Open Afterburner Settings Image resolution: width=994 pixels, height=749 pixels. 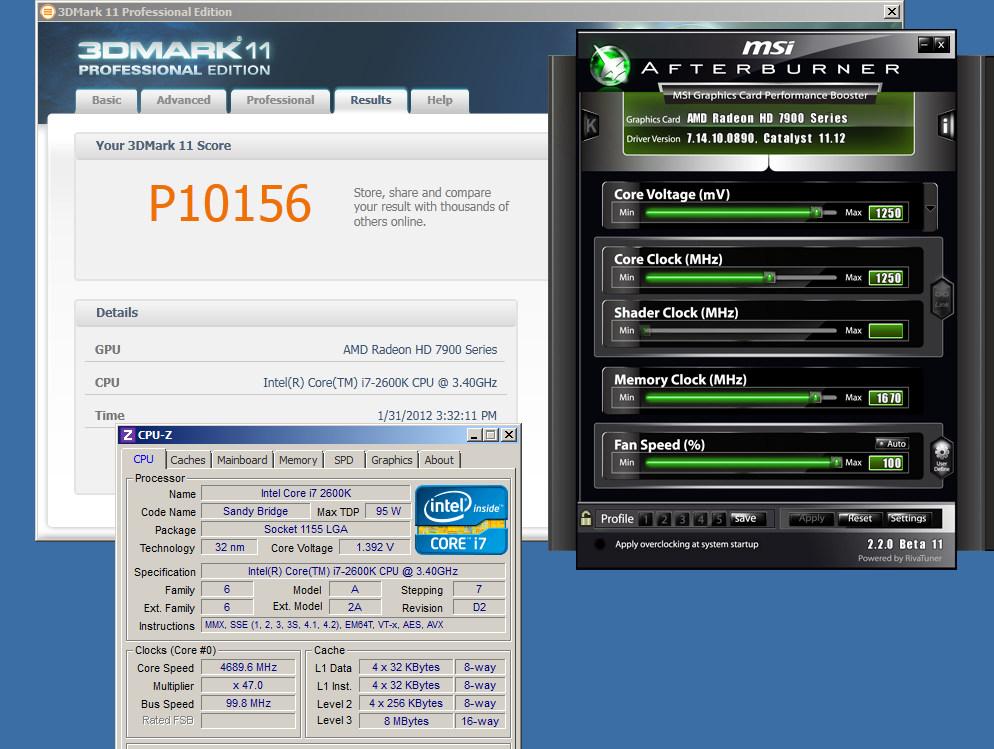pos(908,518)
